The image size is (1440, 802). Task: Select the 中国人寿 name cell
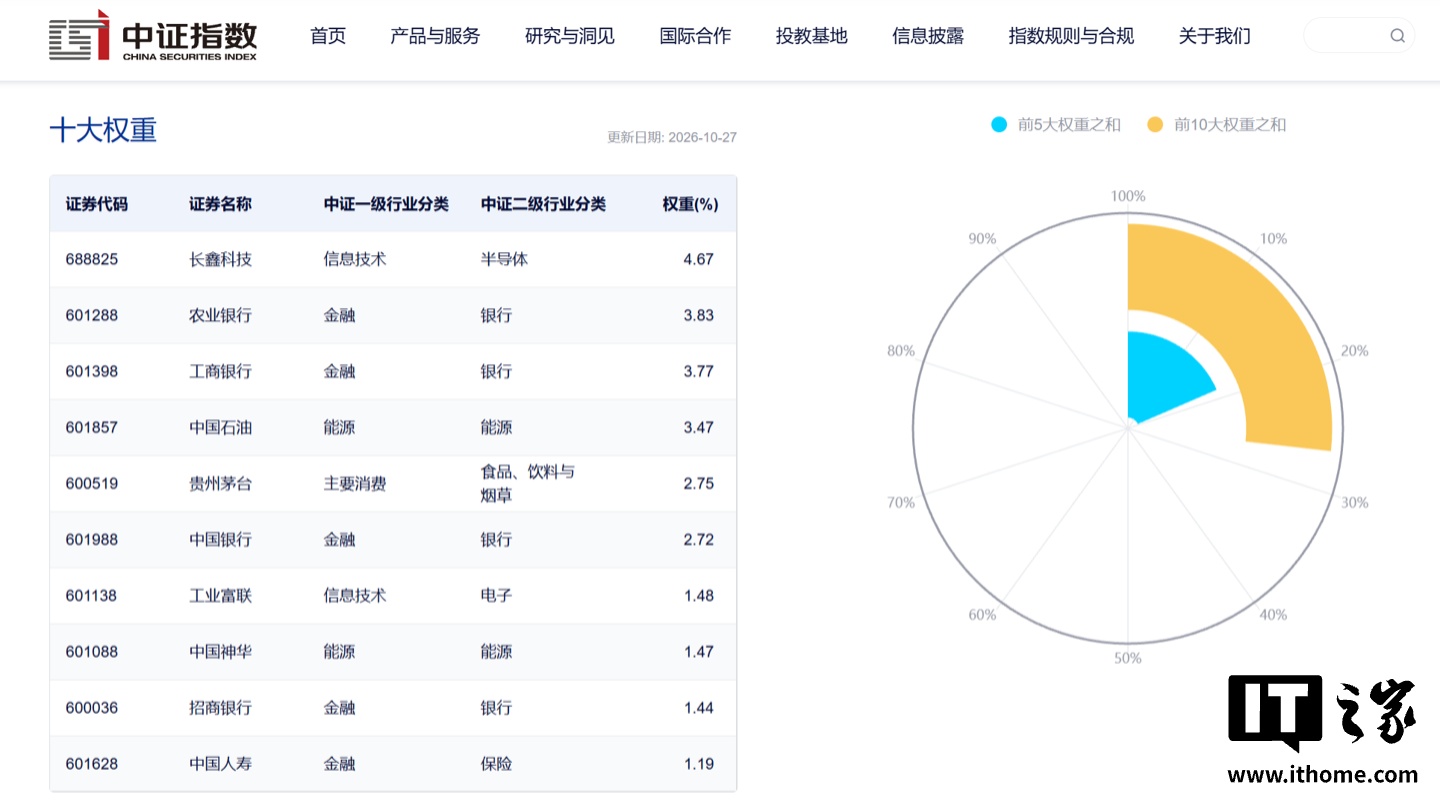[220, 763]
